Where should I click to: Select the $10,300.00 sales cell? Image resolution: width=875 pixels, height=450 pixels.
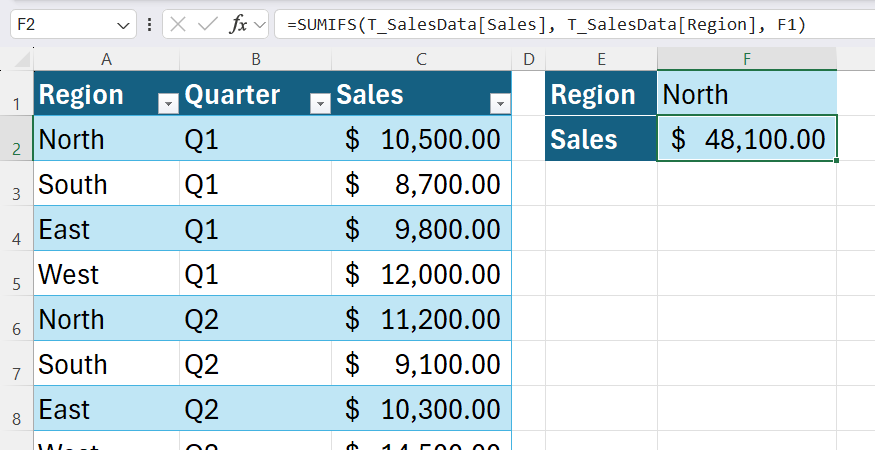tap(421, 408)
